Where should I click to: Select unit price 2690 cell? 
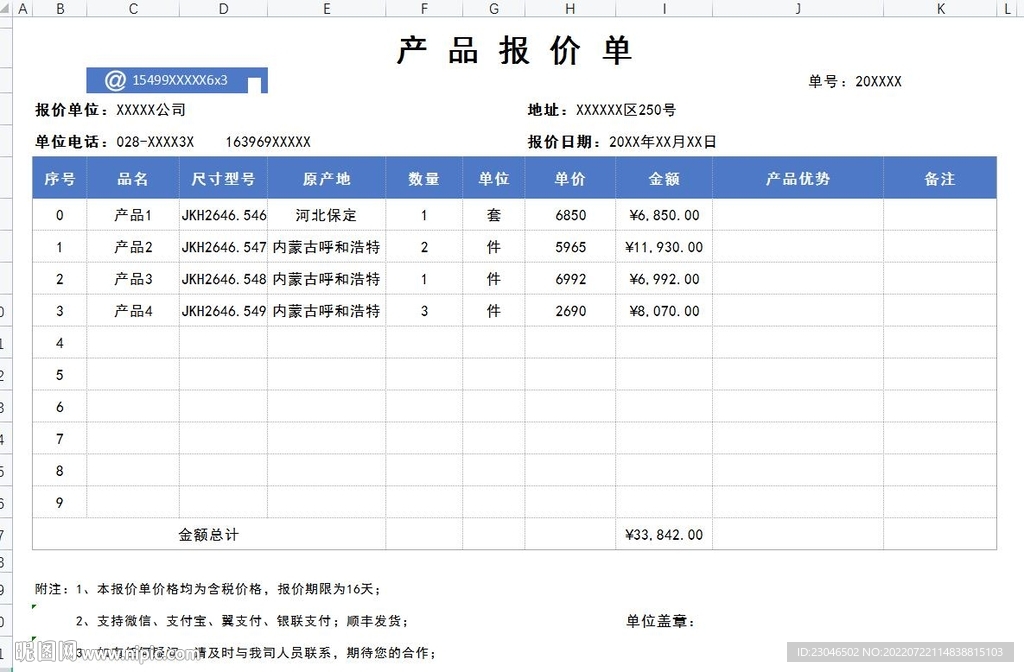click(x=570, y=311)
